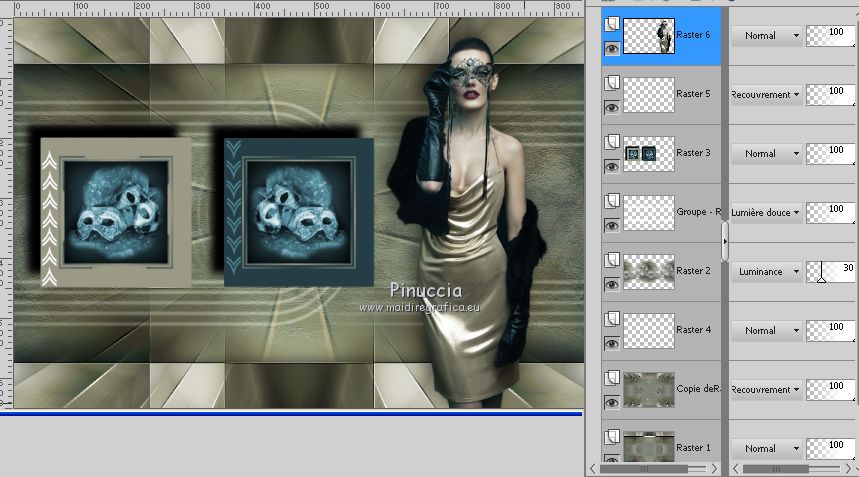859x477 pixels.
Task: Select Raster 3 layer thumbnail
Action: pyautogui.click(x=649, y=154)
